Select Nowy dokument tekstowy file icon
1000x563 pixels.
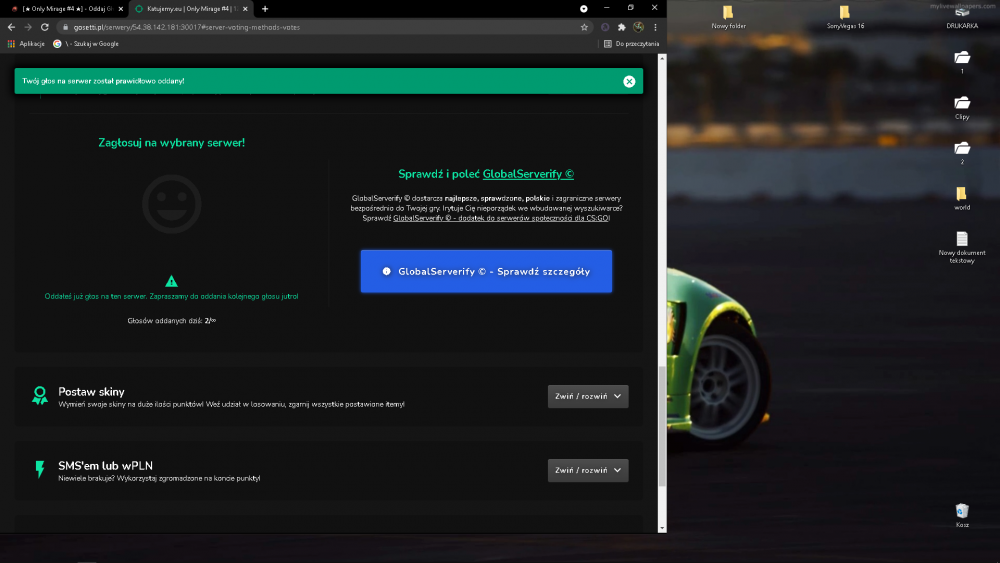tap(962, 247)
